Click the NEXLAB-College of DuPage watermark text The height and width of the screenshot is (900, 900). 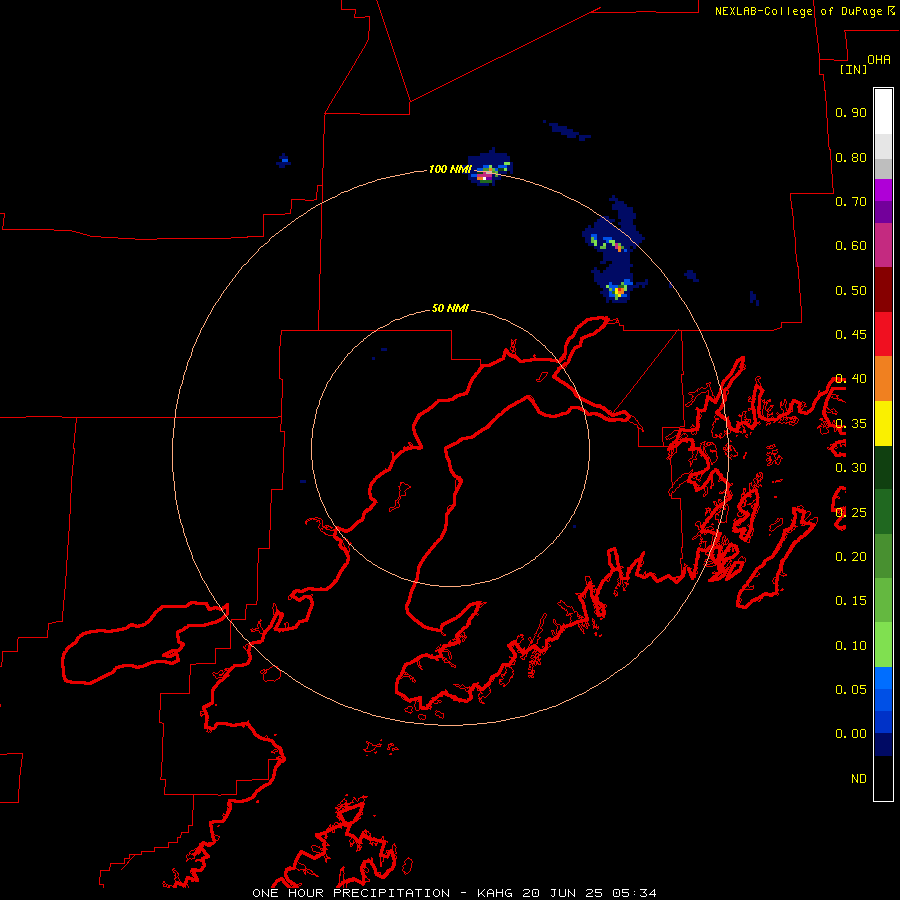(804, 11)
